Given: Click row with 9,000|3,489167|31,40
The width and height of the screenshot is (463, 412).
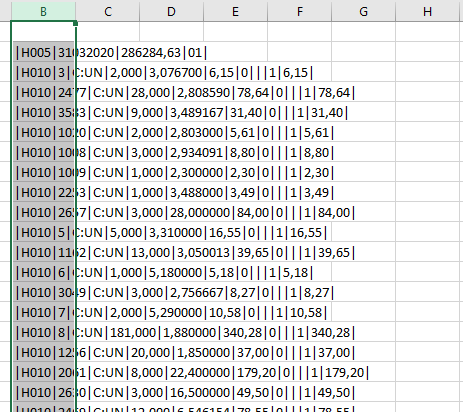Looking at the screenshot, I should (x=182, y=113).
